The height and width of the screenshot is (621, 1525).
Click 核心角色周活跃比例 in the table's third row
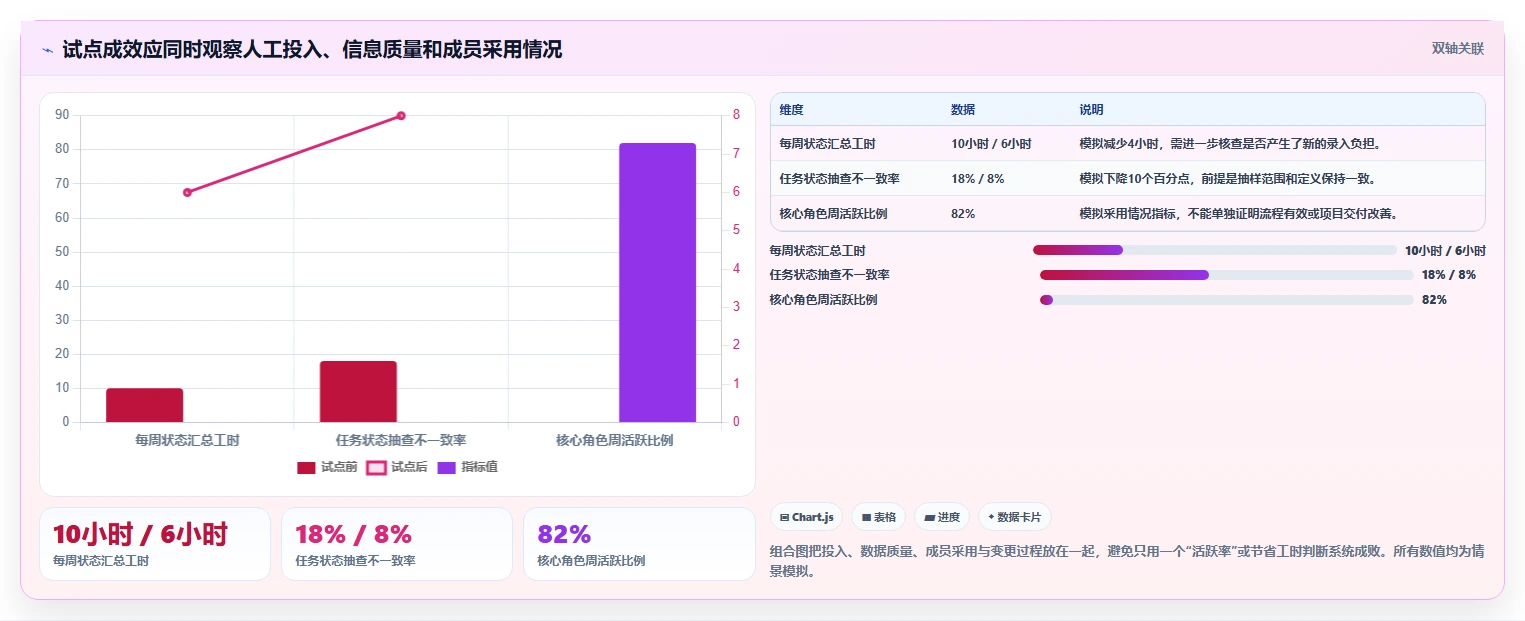(833, 214)
